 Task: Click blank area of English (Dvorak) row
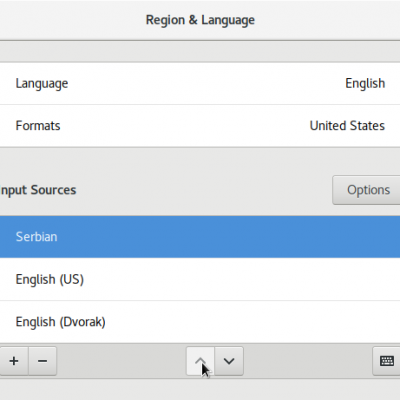coord(250,322)
